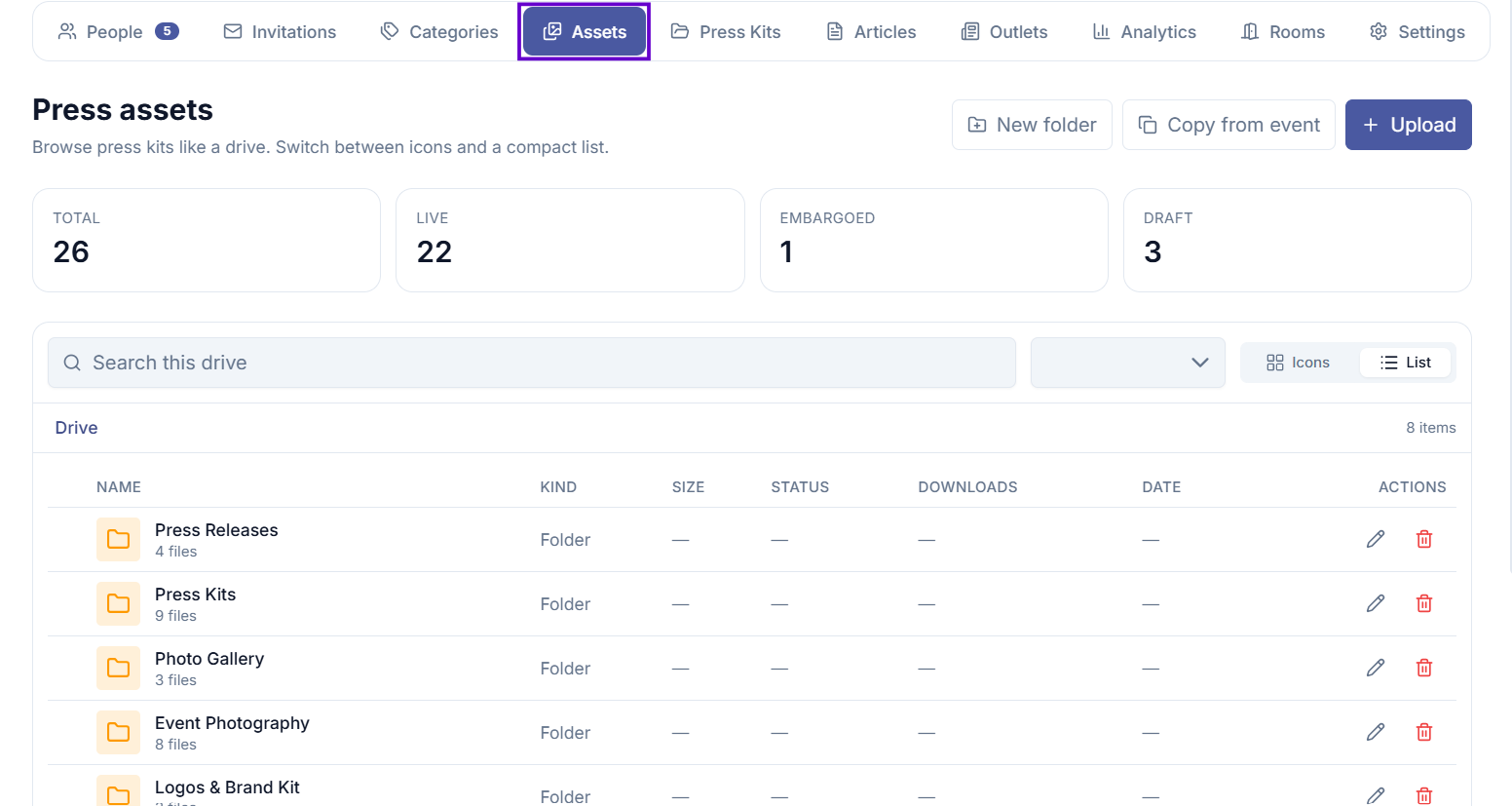1512x806 pixels.
Task: Edit the Press Kits folder row
Action: point(1376,603)
